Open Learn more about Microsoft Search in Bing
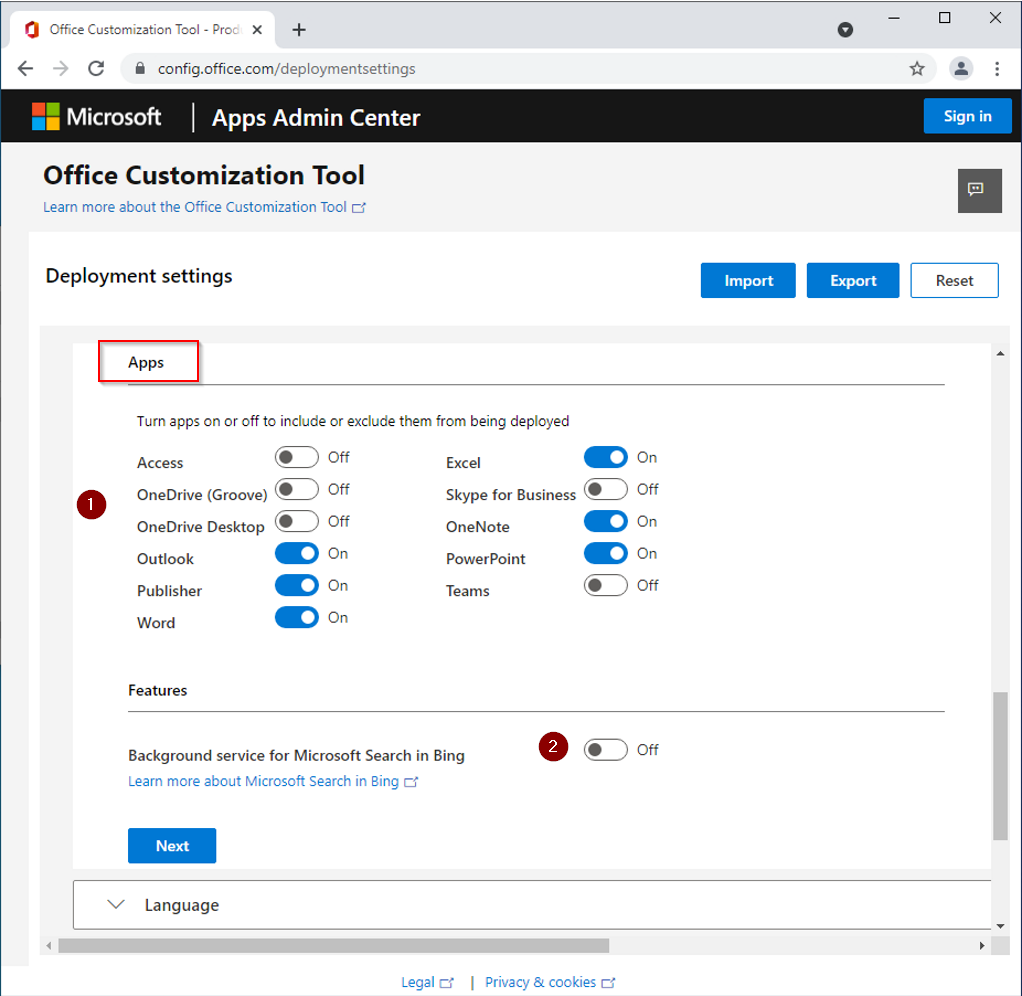This screenshot has height=996, width=1022. (273, 782)
